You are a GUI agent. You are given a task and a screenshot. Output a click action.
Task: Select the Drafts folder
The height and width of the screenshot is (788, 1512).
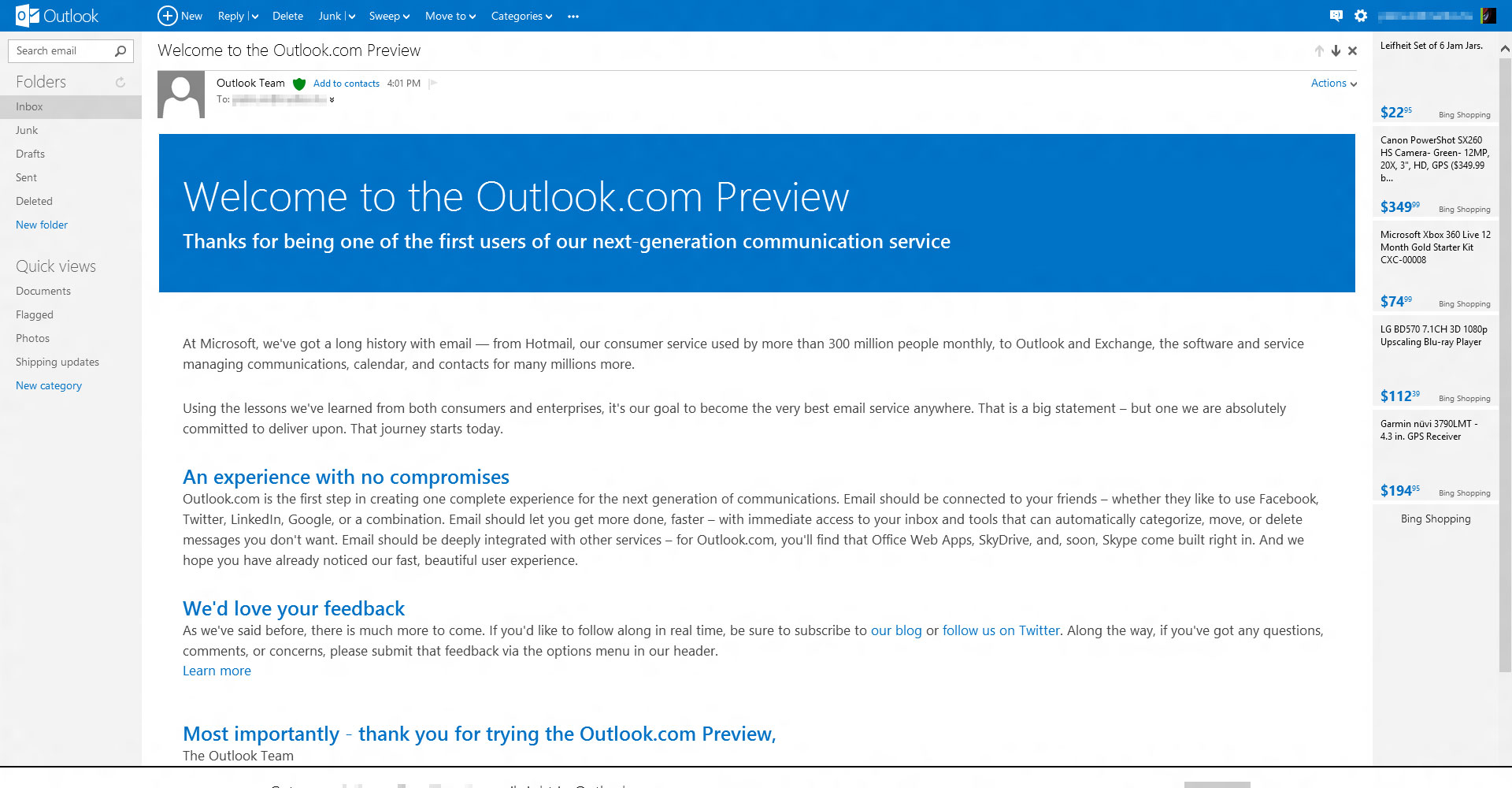[30, 154]
